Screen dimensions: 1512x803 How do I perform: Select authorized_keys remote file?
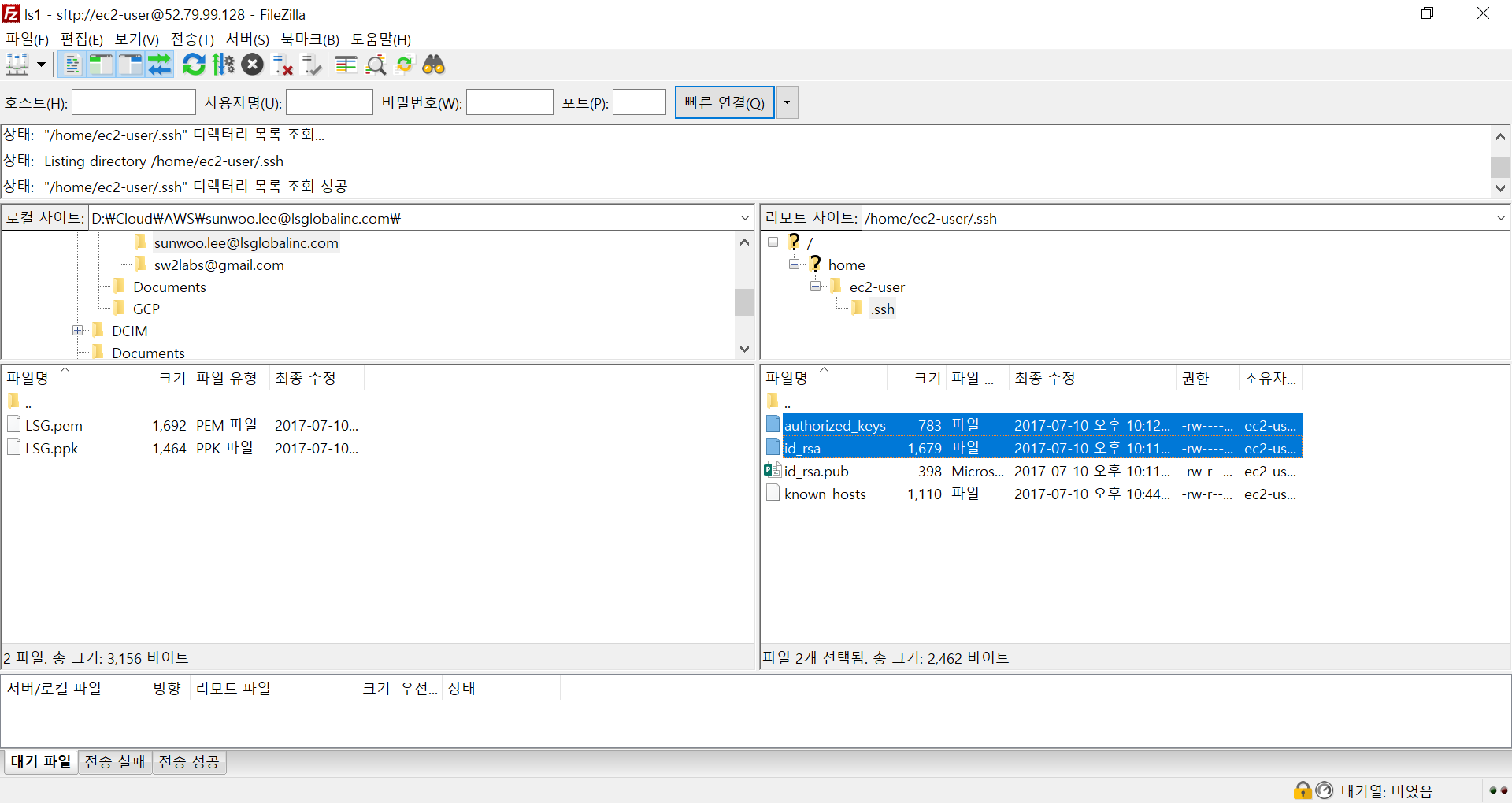[x=835, y=425]
